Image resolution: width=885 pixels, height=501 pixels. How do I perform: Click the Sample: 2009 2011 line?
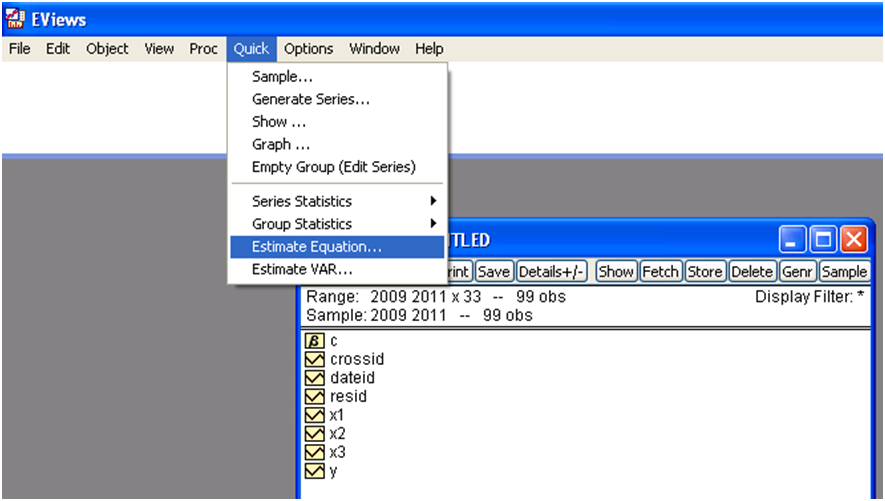coord(419,315)
